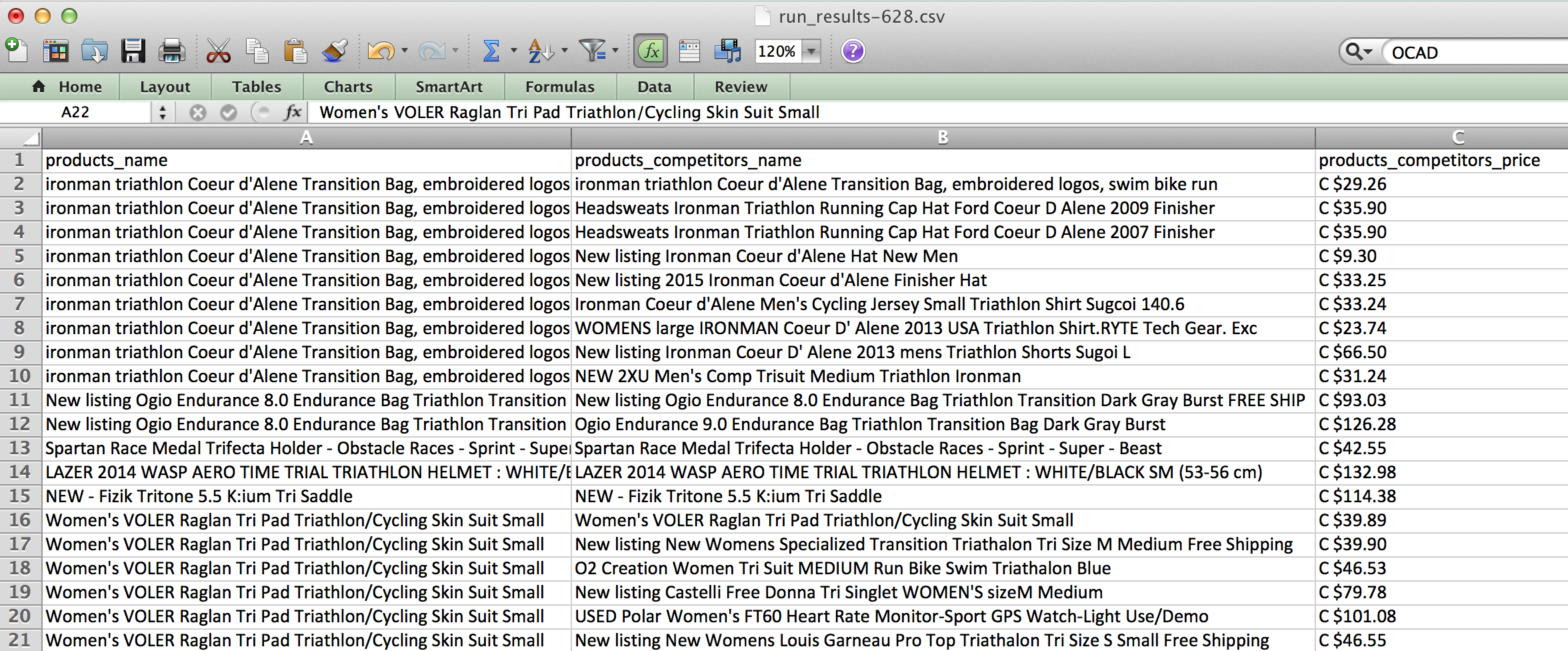Apply a filter with the funnel icon

pyautogui.click(x=592, y=51)
